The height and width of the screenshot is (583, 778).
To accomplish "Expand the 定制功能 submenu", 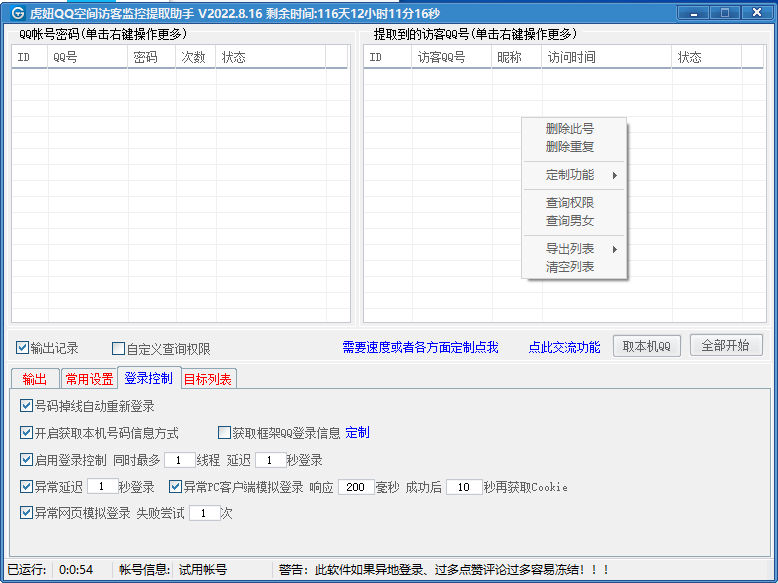I will tap(574, 175).
